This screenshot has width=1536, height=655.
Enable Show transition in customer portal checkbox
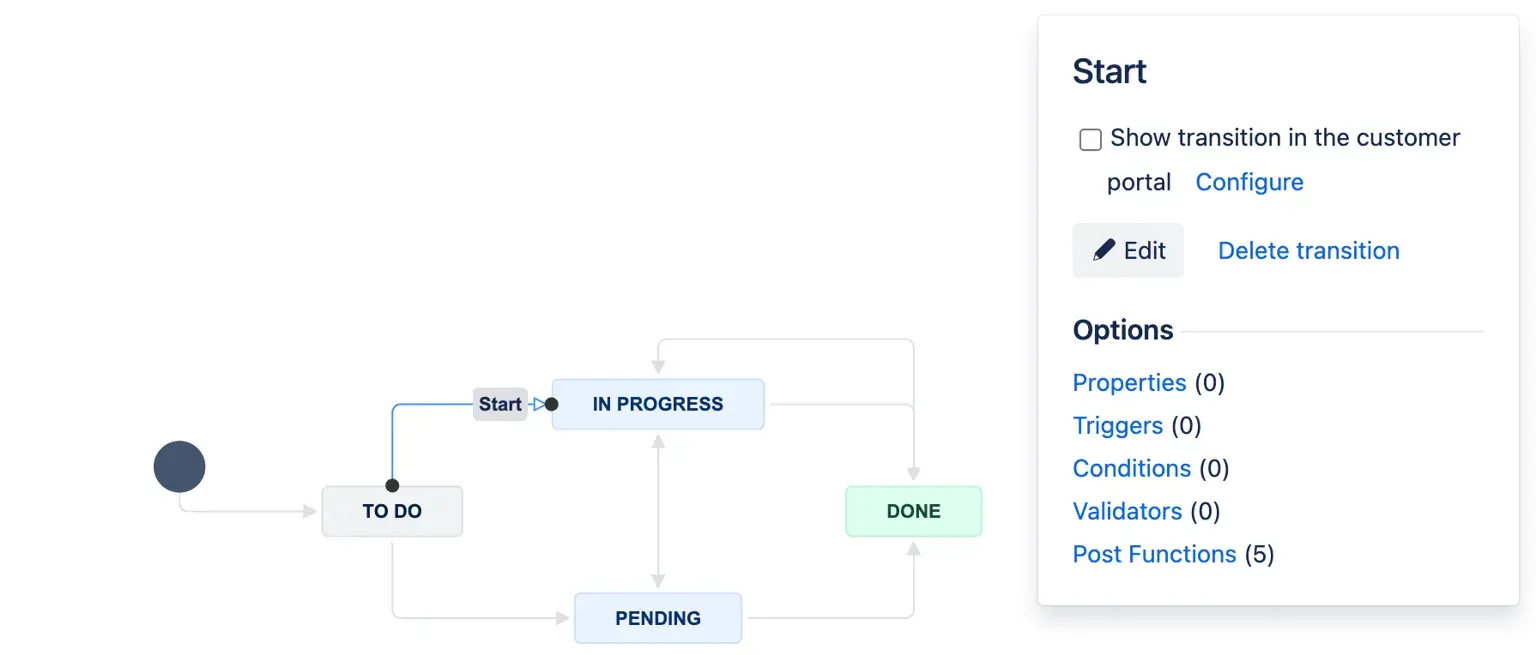pyautogui.click(x=1090, y=139)
